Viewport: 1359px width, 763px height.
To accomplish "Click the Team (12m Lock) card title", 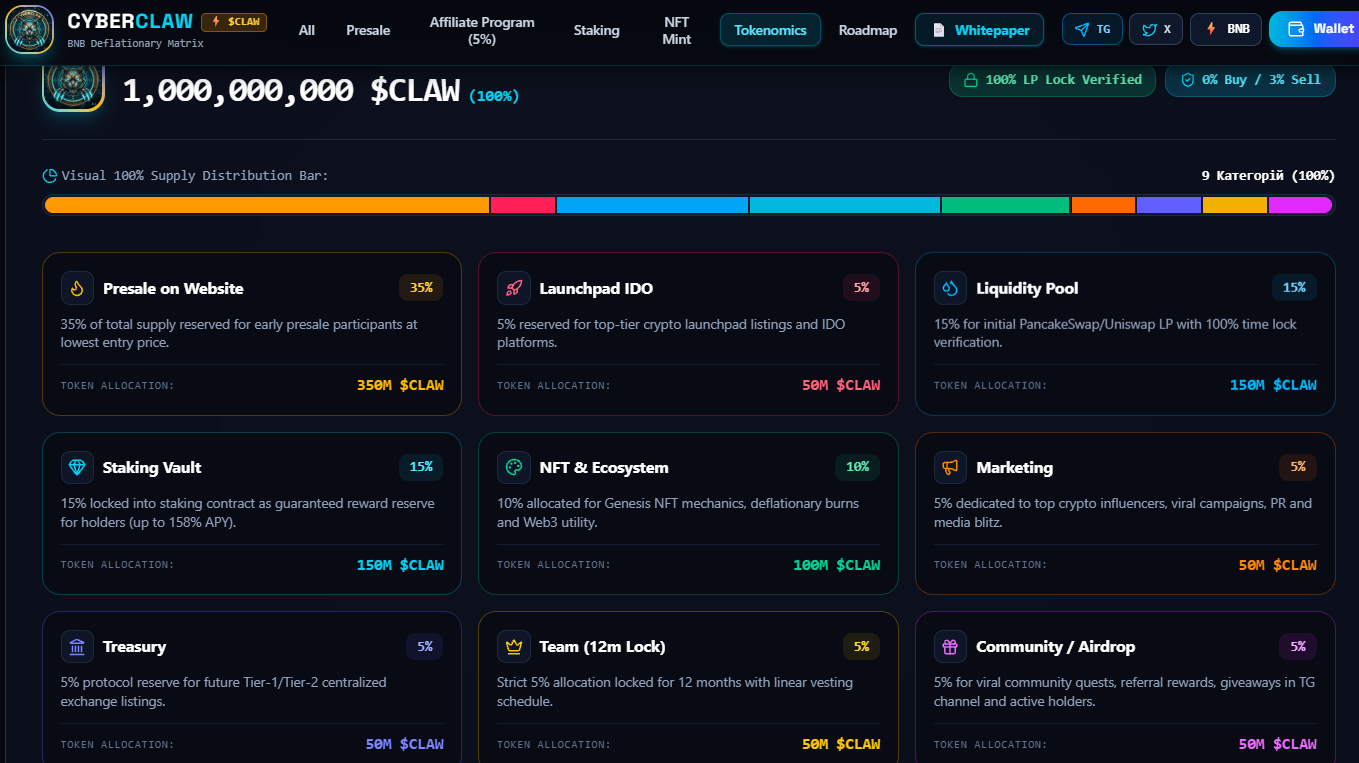I will coord(602,646).
